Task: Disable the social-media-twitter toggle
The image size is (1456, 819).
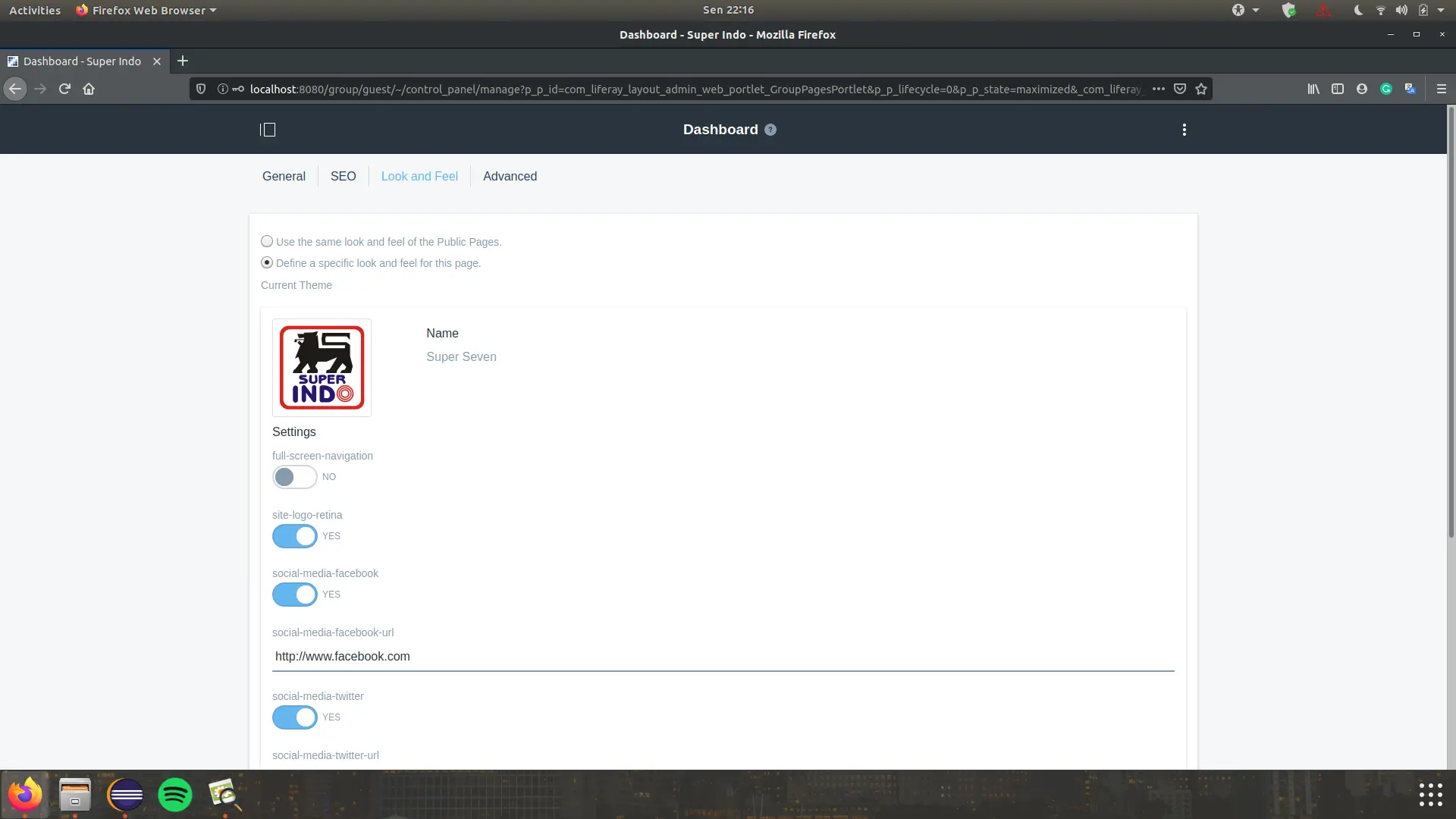Action: coord(295,717)
